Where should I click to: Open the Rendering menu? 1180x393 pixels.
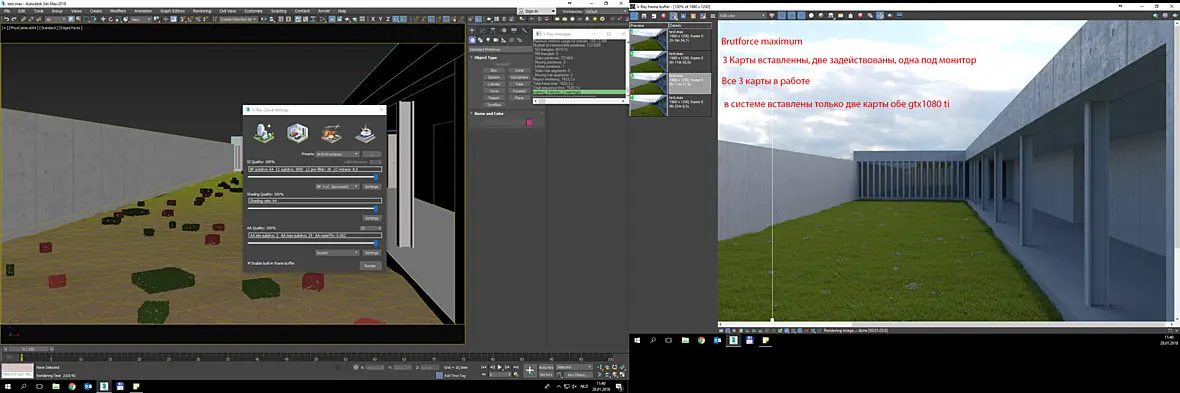coord(202,11)
